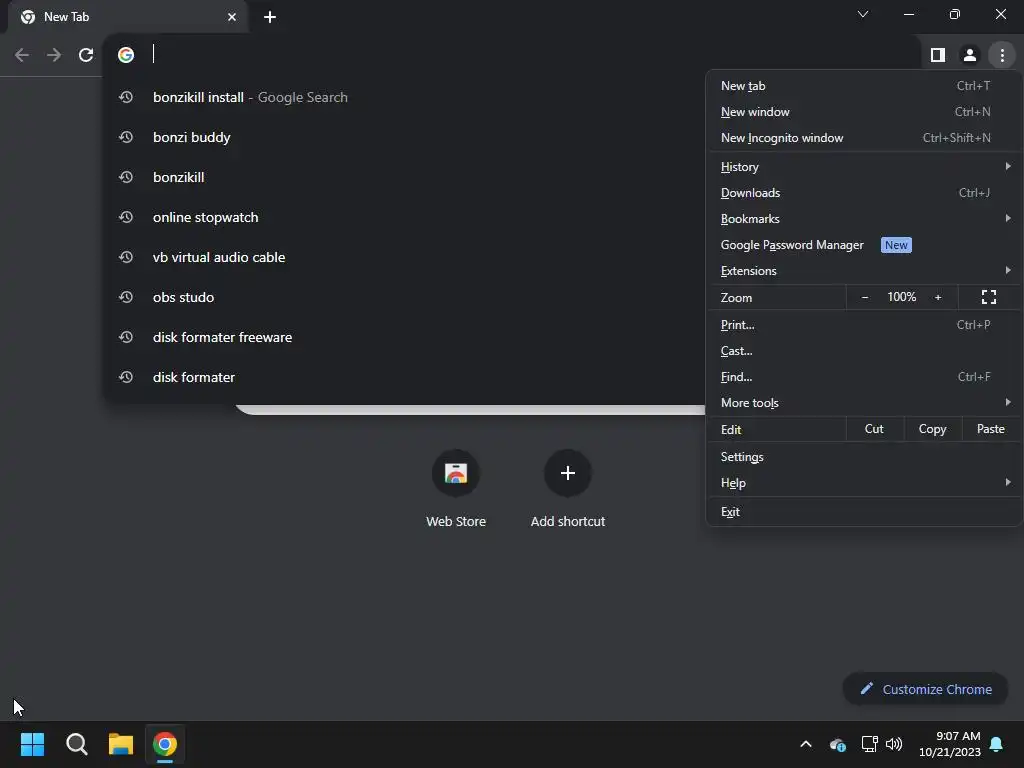This screenshot has width=1024, height=768.
Task: Expand the Bookmarks submenu
Action: (864, 219)
